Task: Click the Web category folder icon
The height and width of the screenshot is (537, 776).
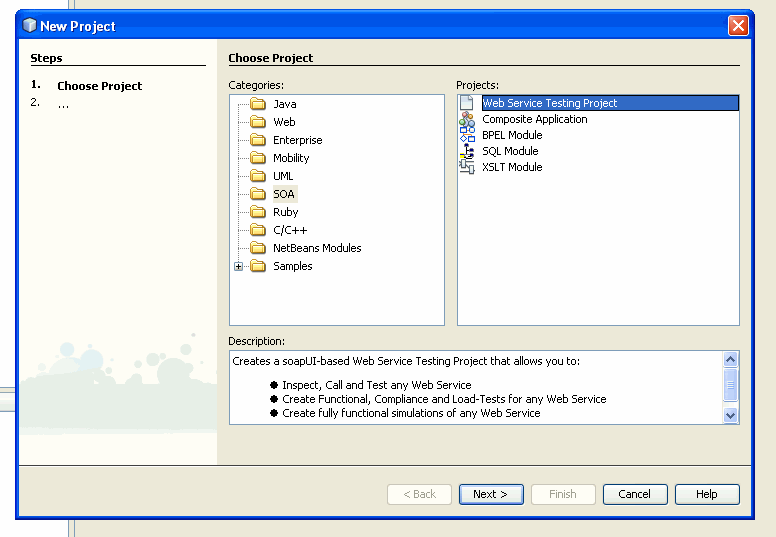Action: [258, 122]
